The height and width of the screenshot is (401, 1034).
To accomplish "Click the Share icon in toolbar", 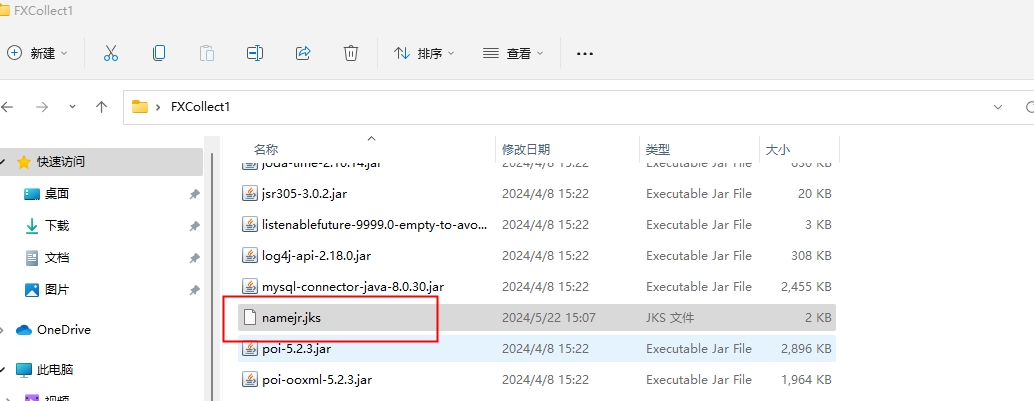I will coord(303,53).
